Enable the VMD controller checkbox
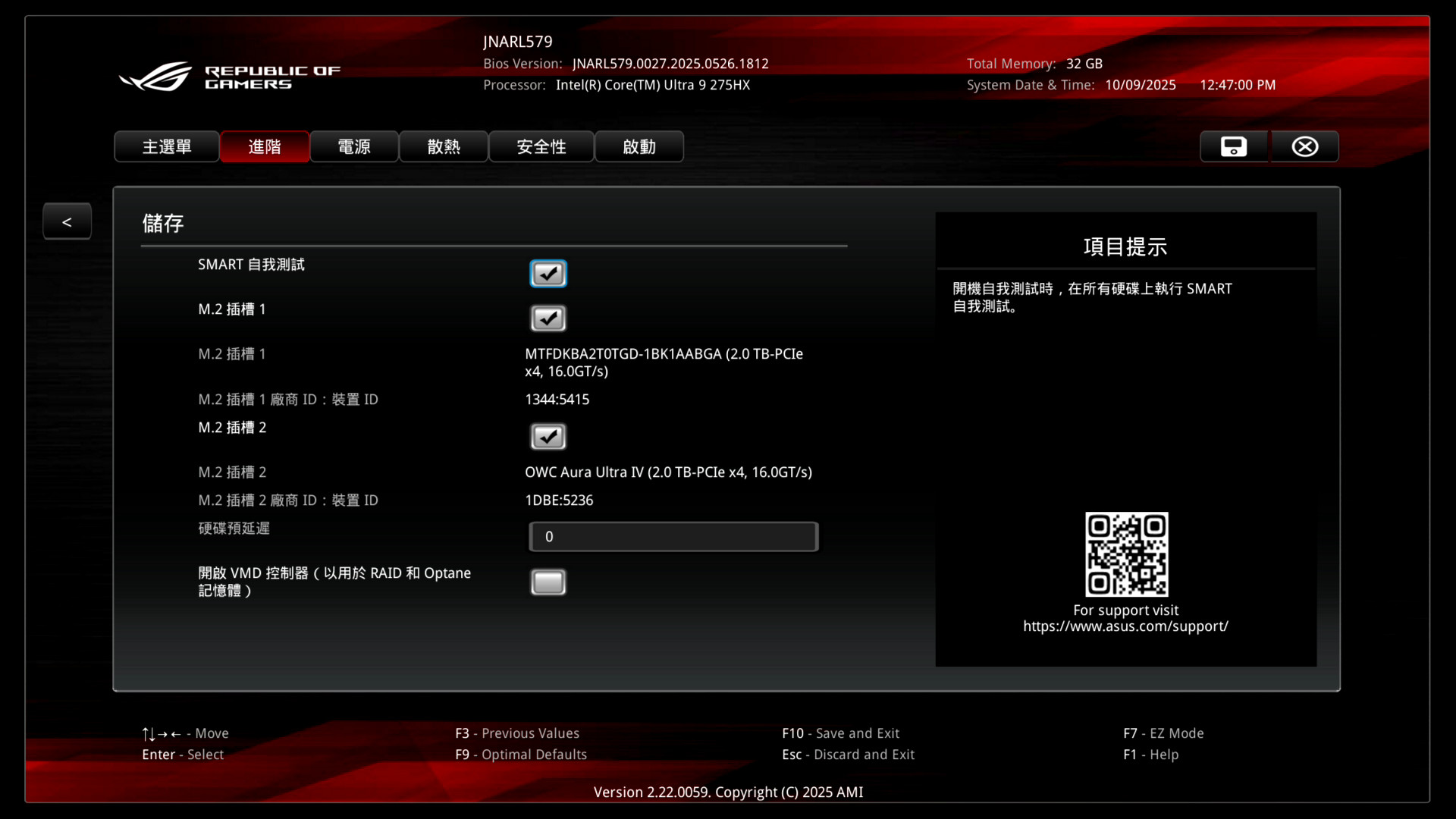The height and width of the screenshot is (819, 1456). pyautogui.click(x=548, y=582)
